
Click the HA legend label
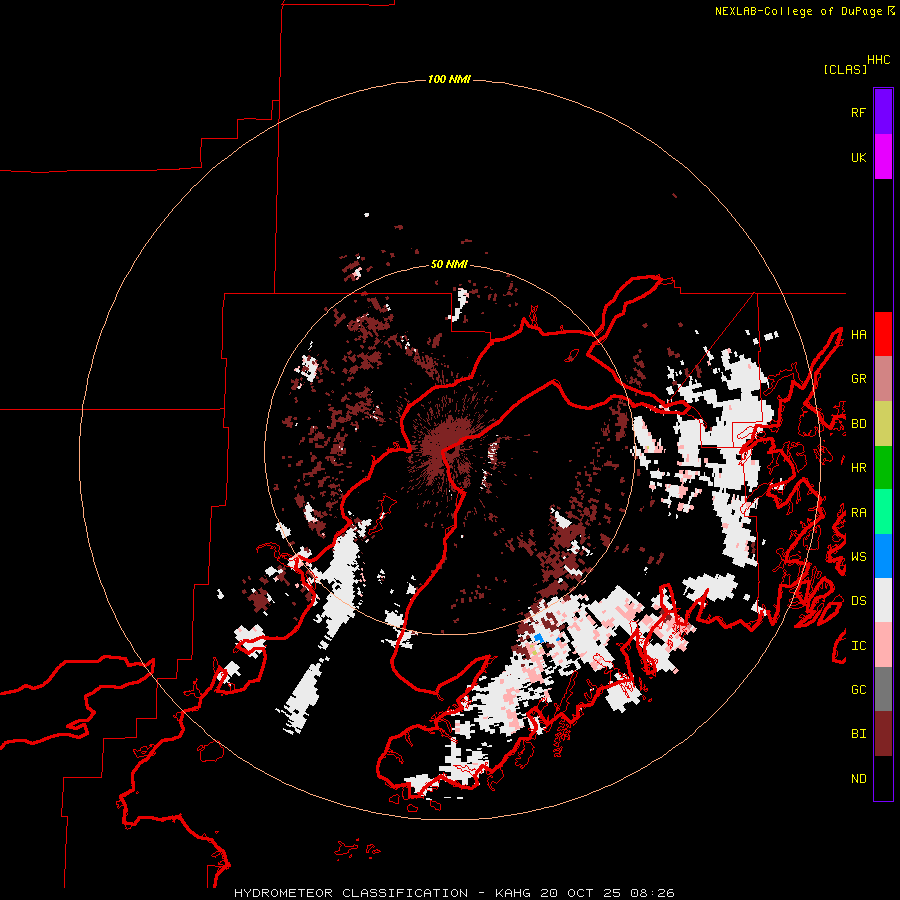tap(858, 334)
